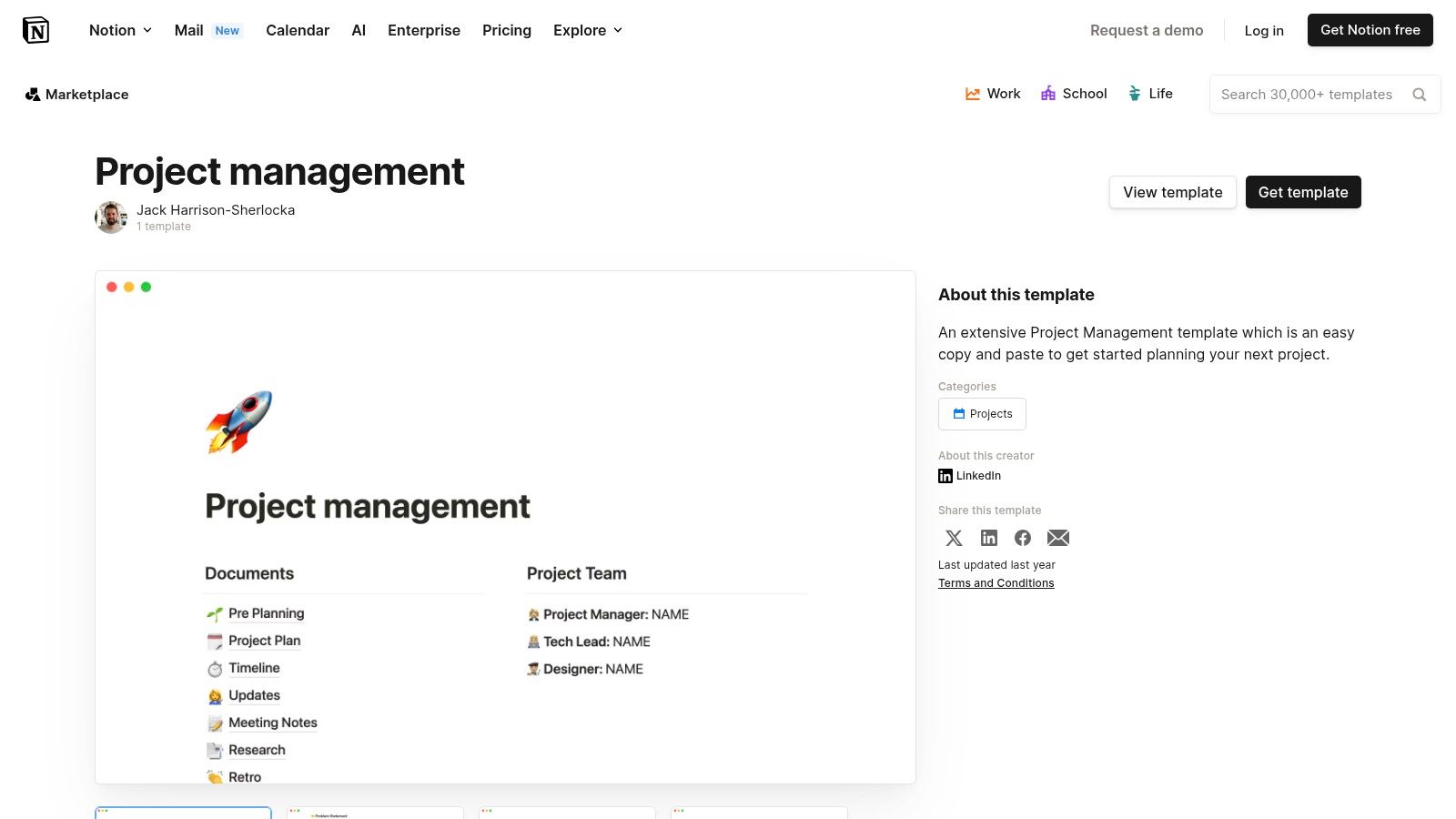Viewport: 1456px width, 819px height.
Task: Click the Timeline stopwatch icon
Action: click(215, 669)
